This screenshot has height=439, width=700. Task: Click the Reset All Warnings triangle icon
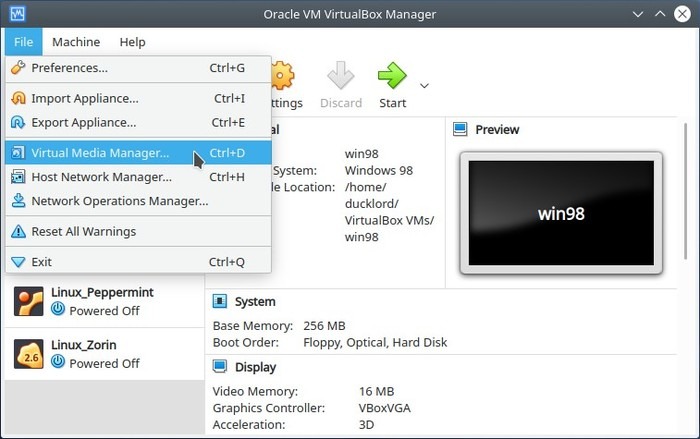[18, 231]
